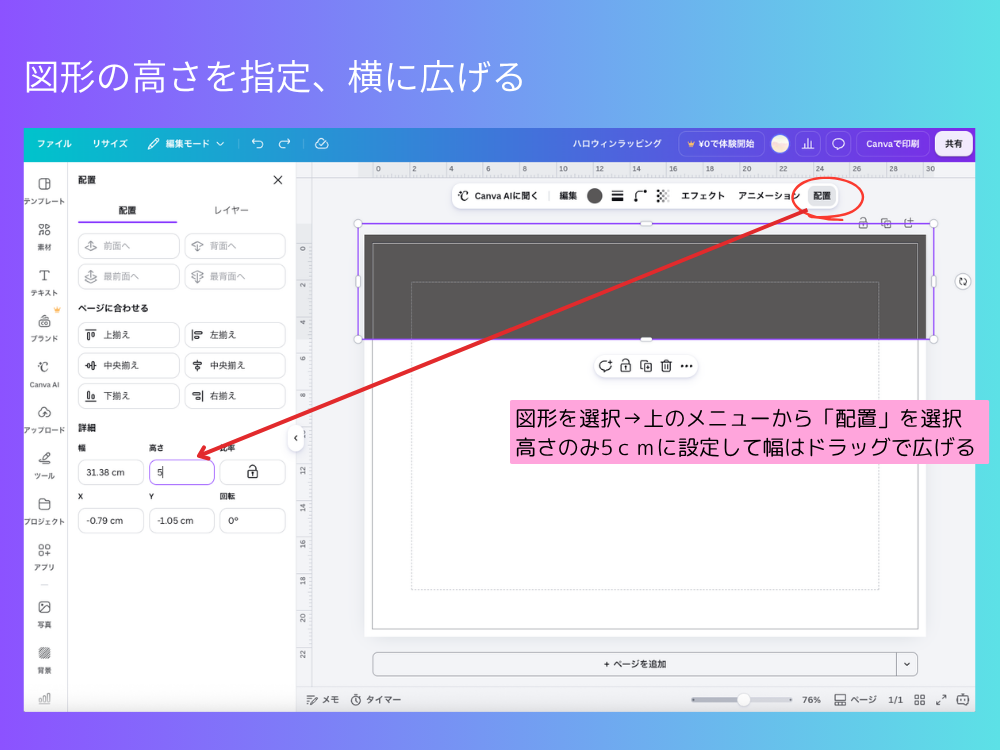Open line style options in toolbar
Image resolution: width=1000 pixels, height=750 pixels.
[x=617, y=196]
